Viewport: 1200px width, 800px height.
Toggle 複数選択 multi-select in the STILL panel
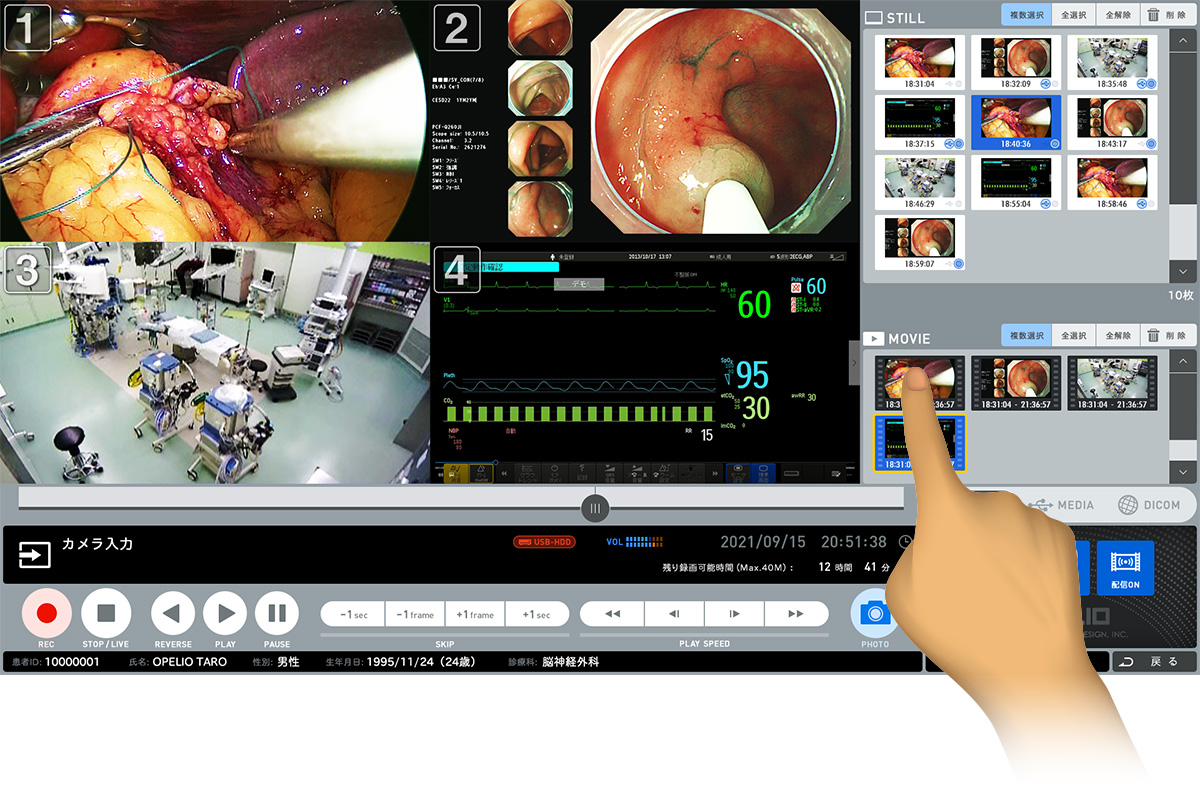(1025, 14)
